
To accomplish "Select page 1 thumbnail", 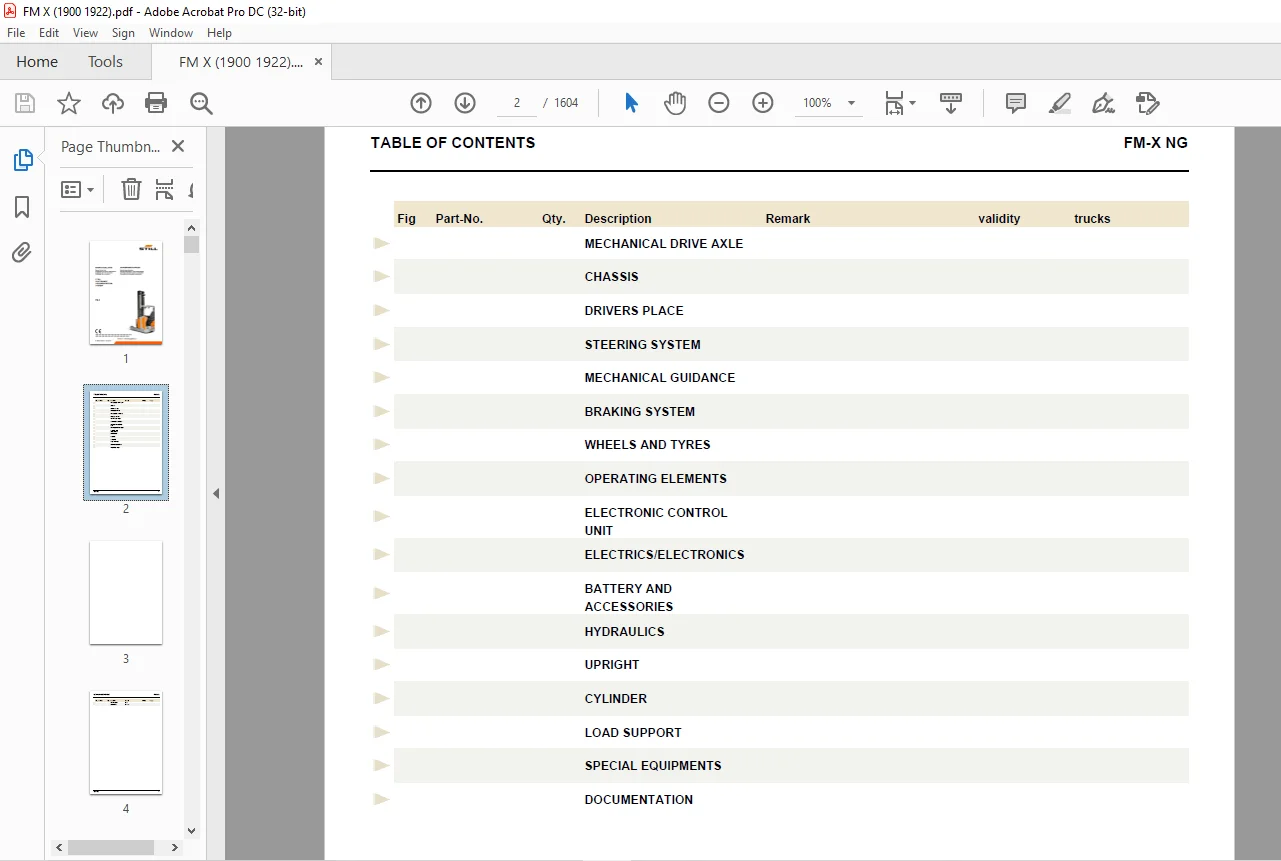I will click(x=126, y=293).
